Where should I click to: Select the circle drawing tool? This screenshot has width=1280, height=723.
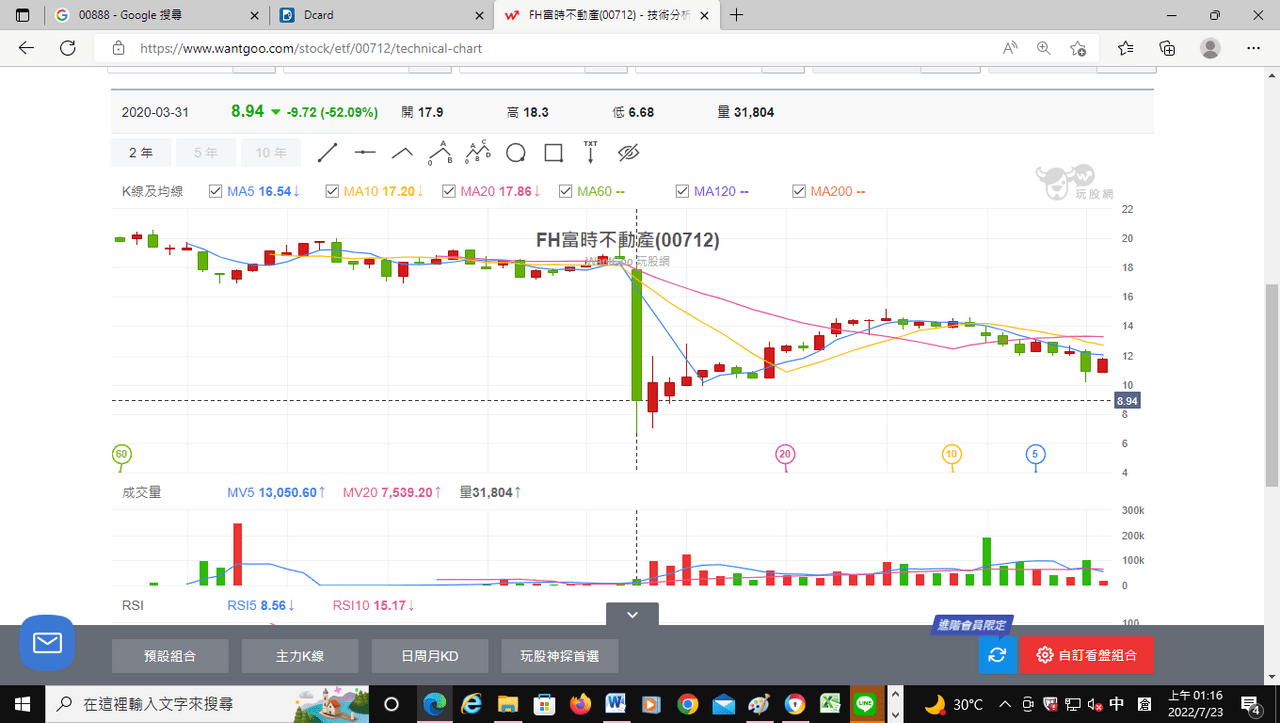516,153
